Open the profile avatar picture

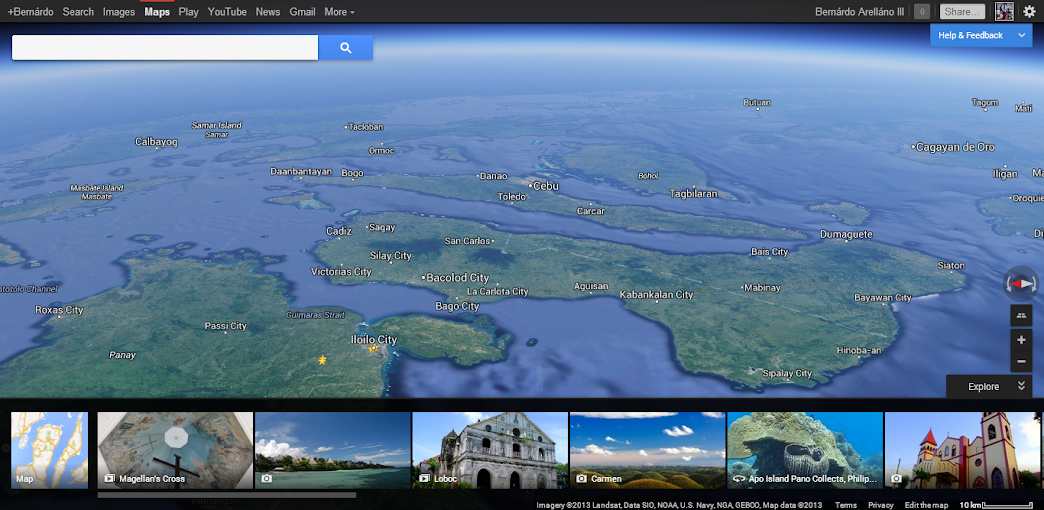tap(1004, 11)
